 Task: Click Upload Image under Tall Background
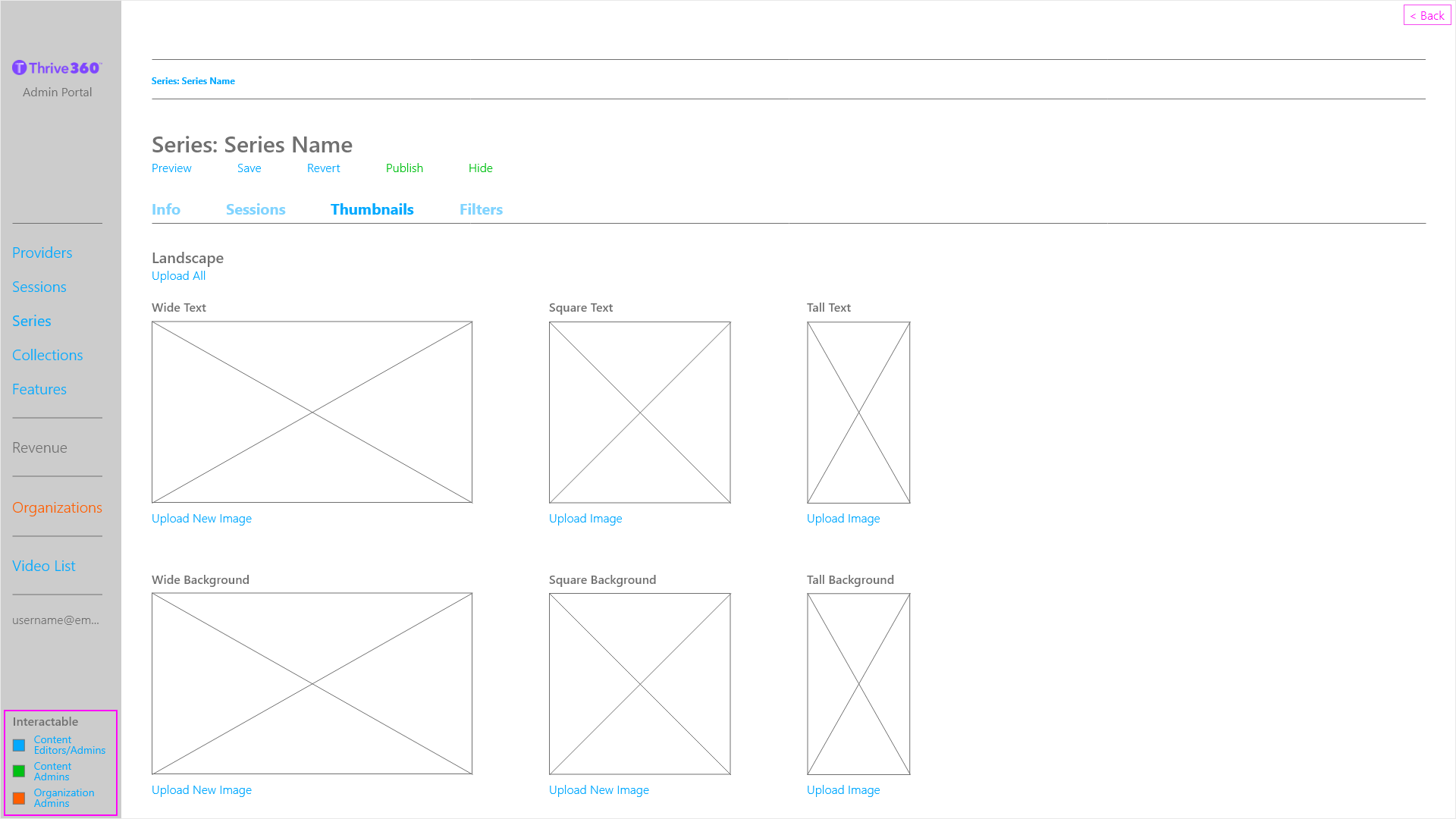coord(843,790)
